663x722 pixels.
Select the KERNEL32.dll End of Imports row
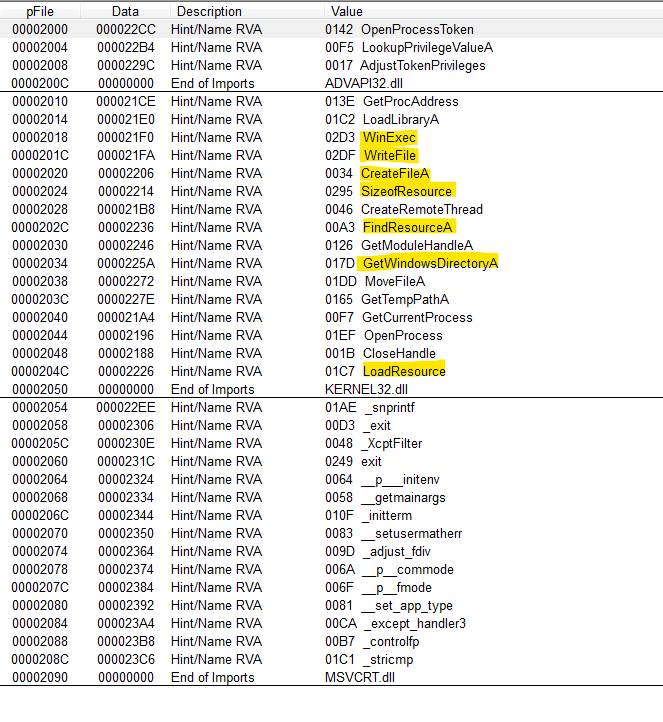(367, 389)
